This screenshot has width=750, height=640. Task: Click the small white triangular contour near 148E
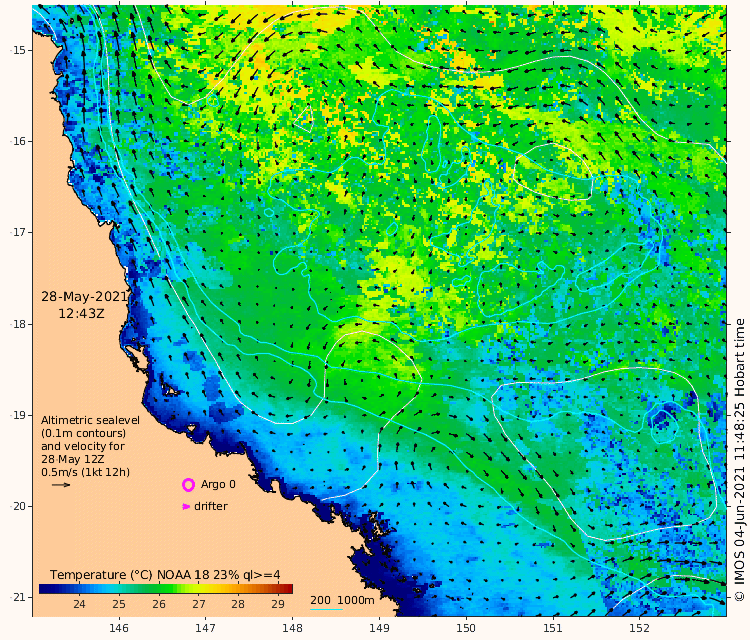click(304, 118)
